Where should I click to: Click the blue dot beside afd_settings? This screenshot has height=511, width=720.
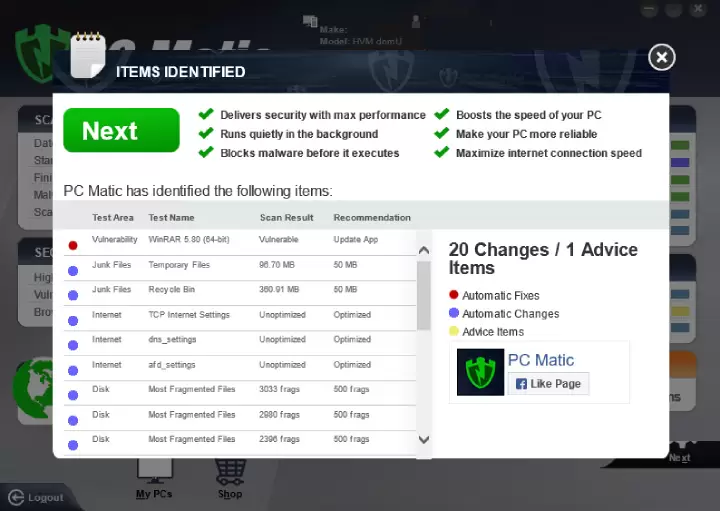coord(73,370)
